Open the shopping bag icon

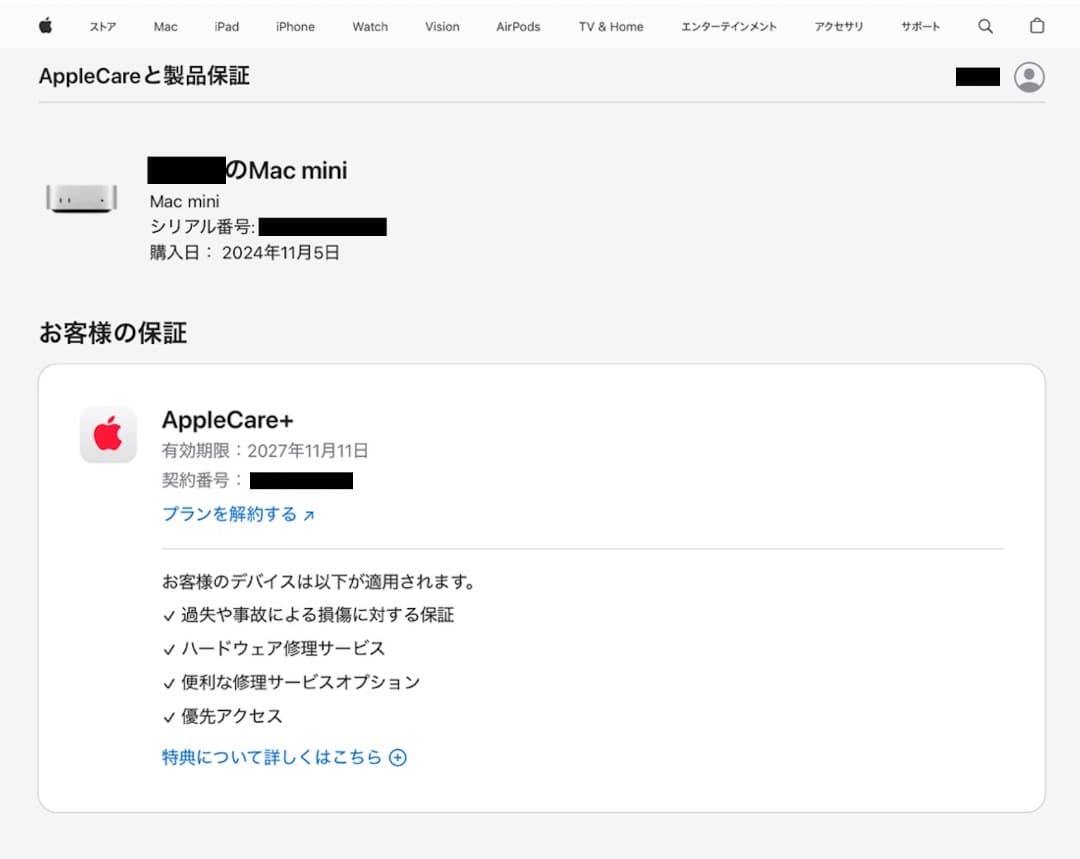tap(1037, 26)
